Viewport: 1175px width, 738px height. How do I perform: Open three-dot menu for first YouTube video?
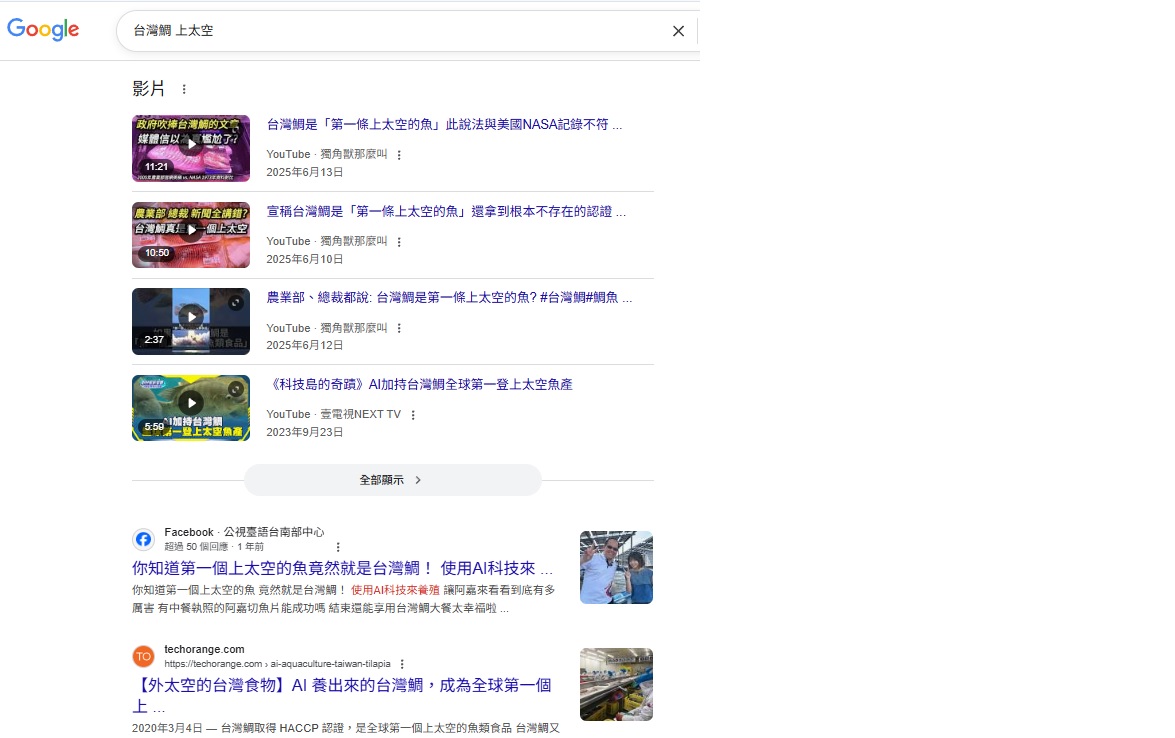click(399, 155)
